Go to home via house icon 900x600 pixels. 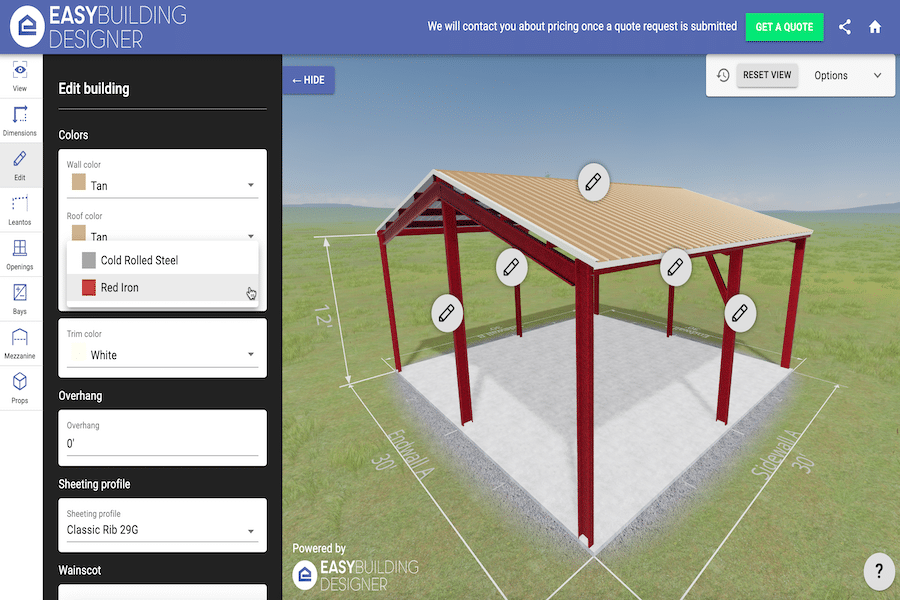point(875,27)
